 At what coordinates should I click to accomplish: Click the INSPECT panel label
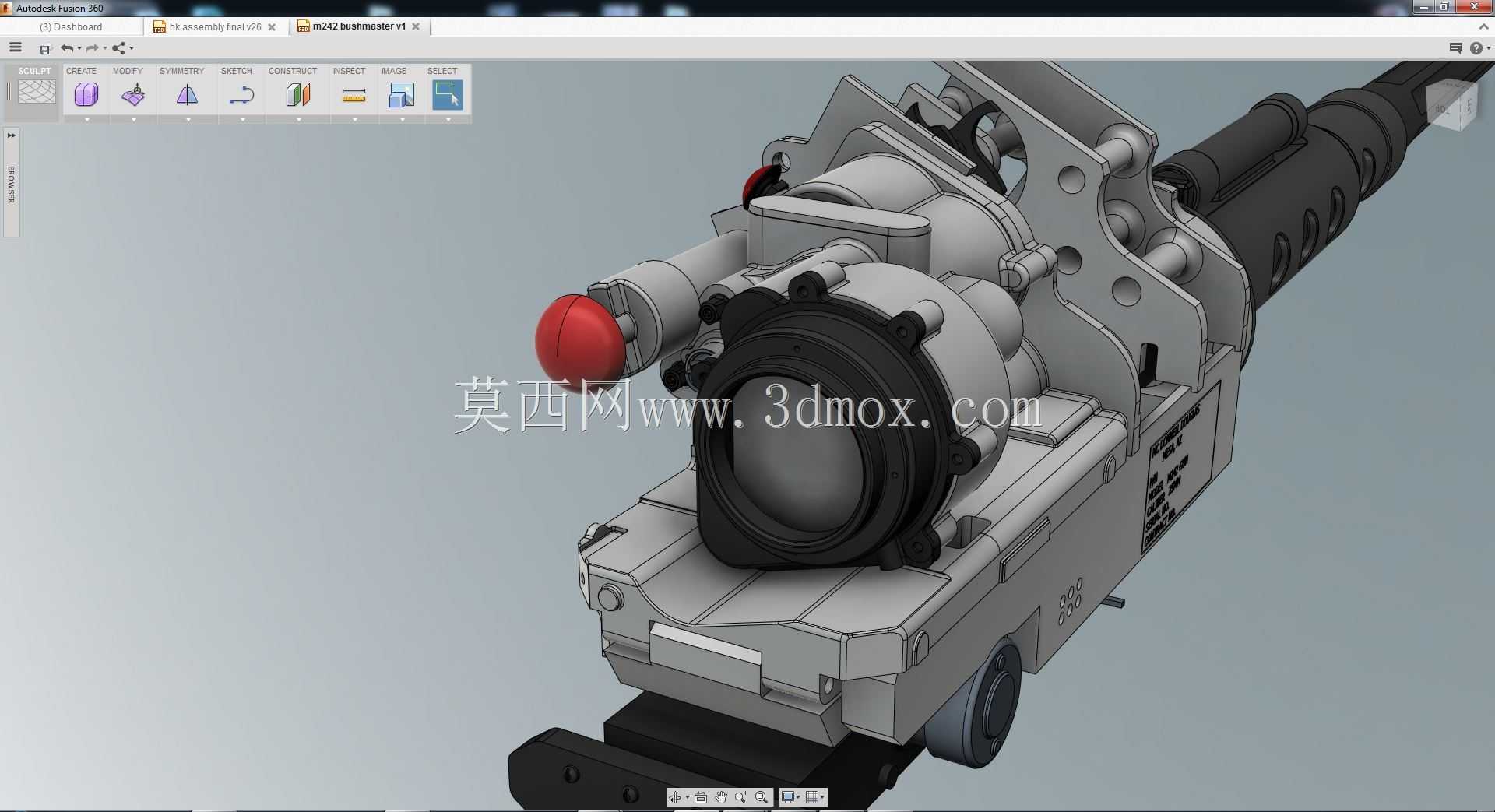349,71
